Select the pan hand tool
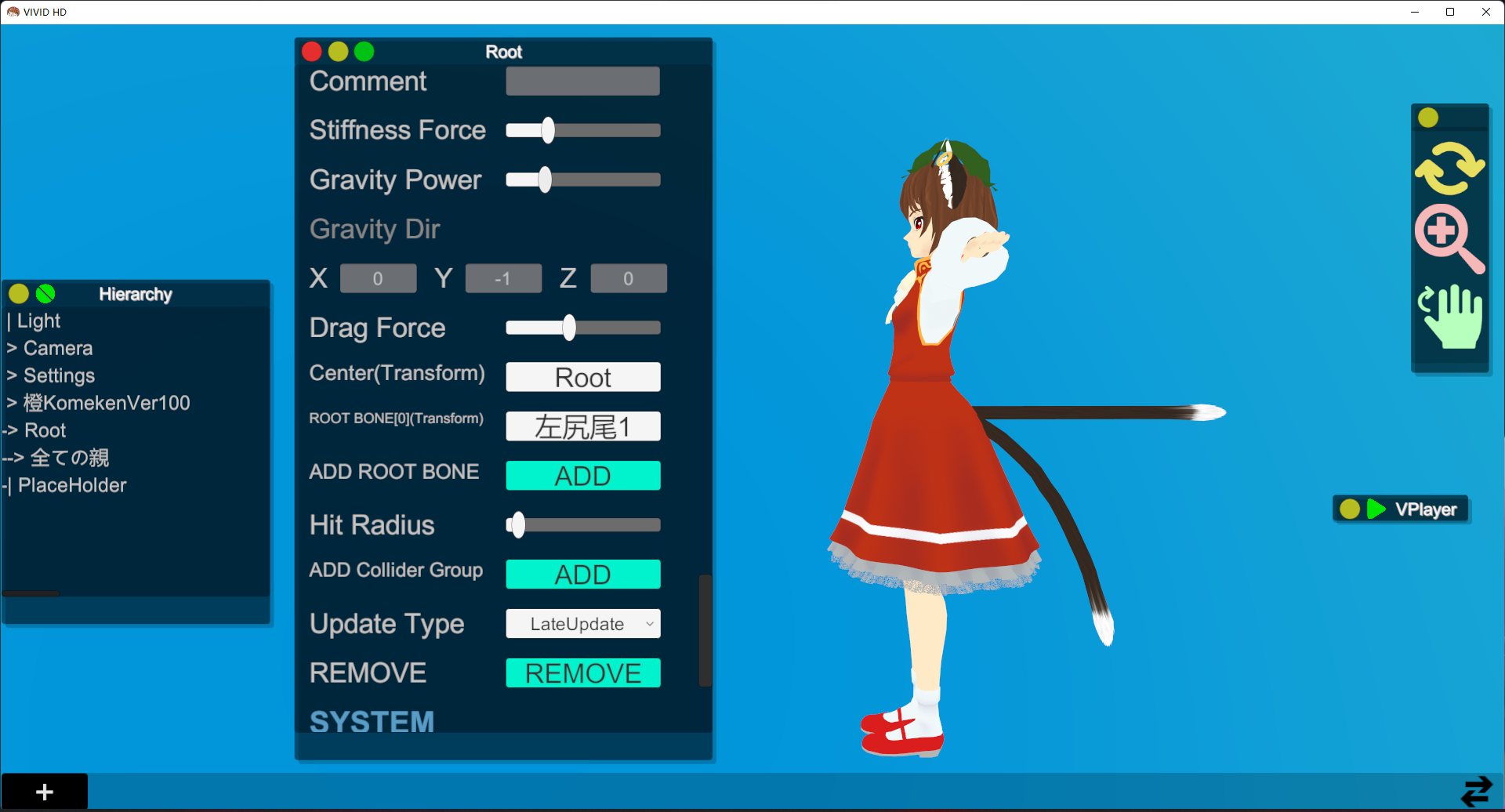Viewport: 1505px width, 812px height. [x=1451, y=316]
